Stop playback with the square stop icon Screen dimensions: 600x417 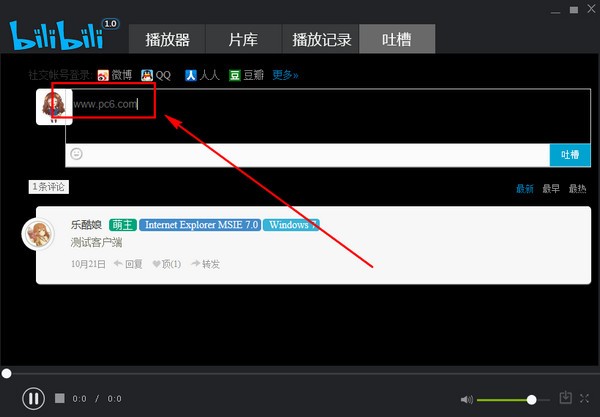(60, 398)
